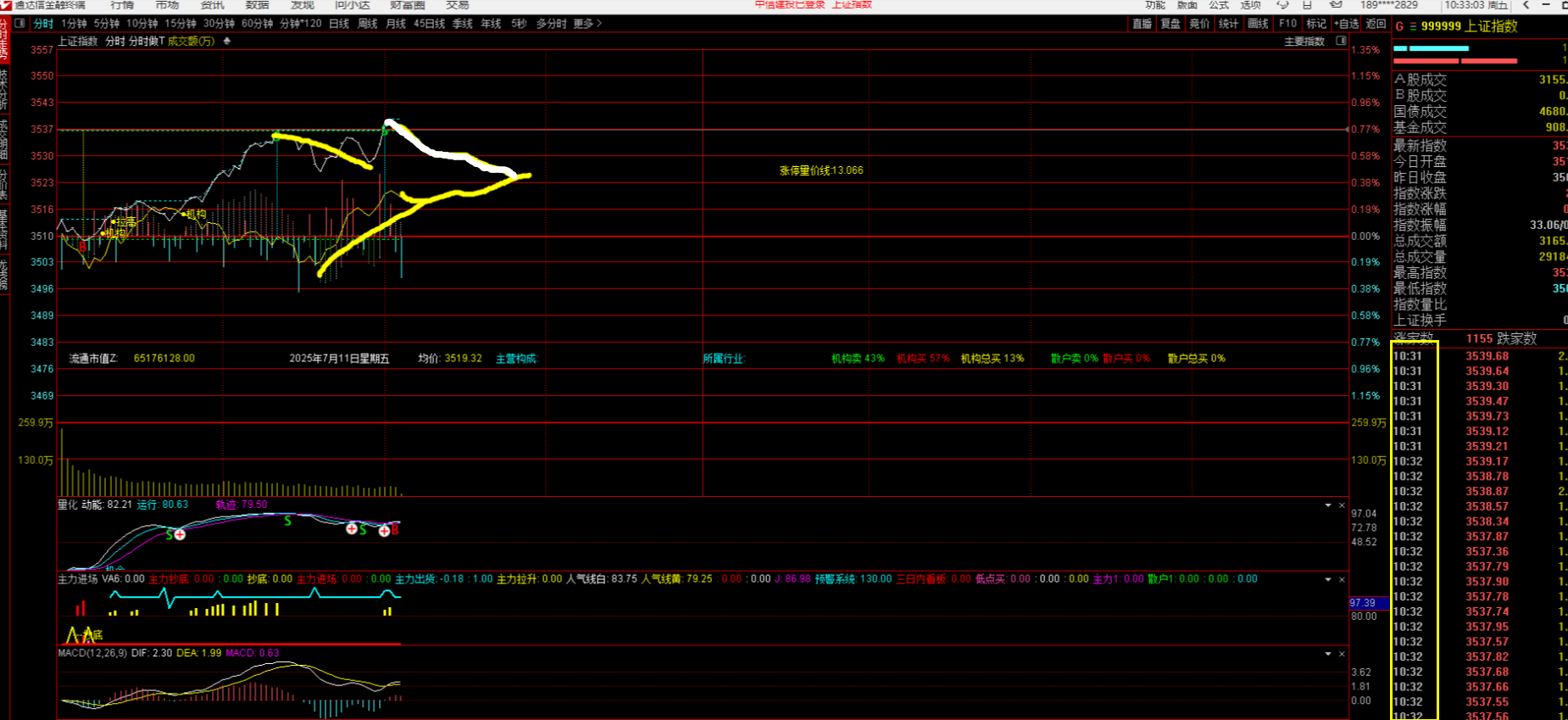Image resolution: width=1568 pixels, height=720 pixels.
Task: Open the 版面 menu in the title bar
Action: (x=1187, y=5)
